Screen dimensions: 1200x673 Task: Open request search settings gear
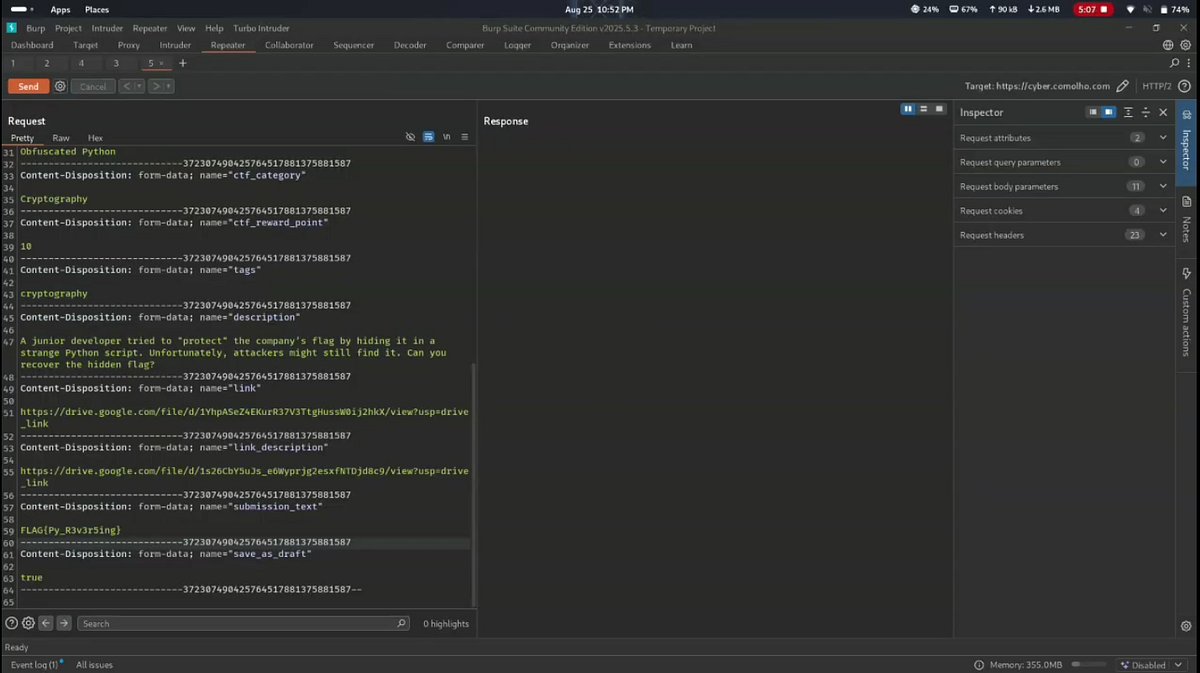(x=28, y=623)
